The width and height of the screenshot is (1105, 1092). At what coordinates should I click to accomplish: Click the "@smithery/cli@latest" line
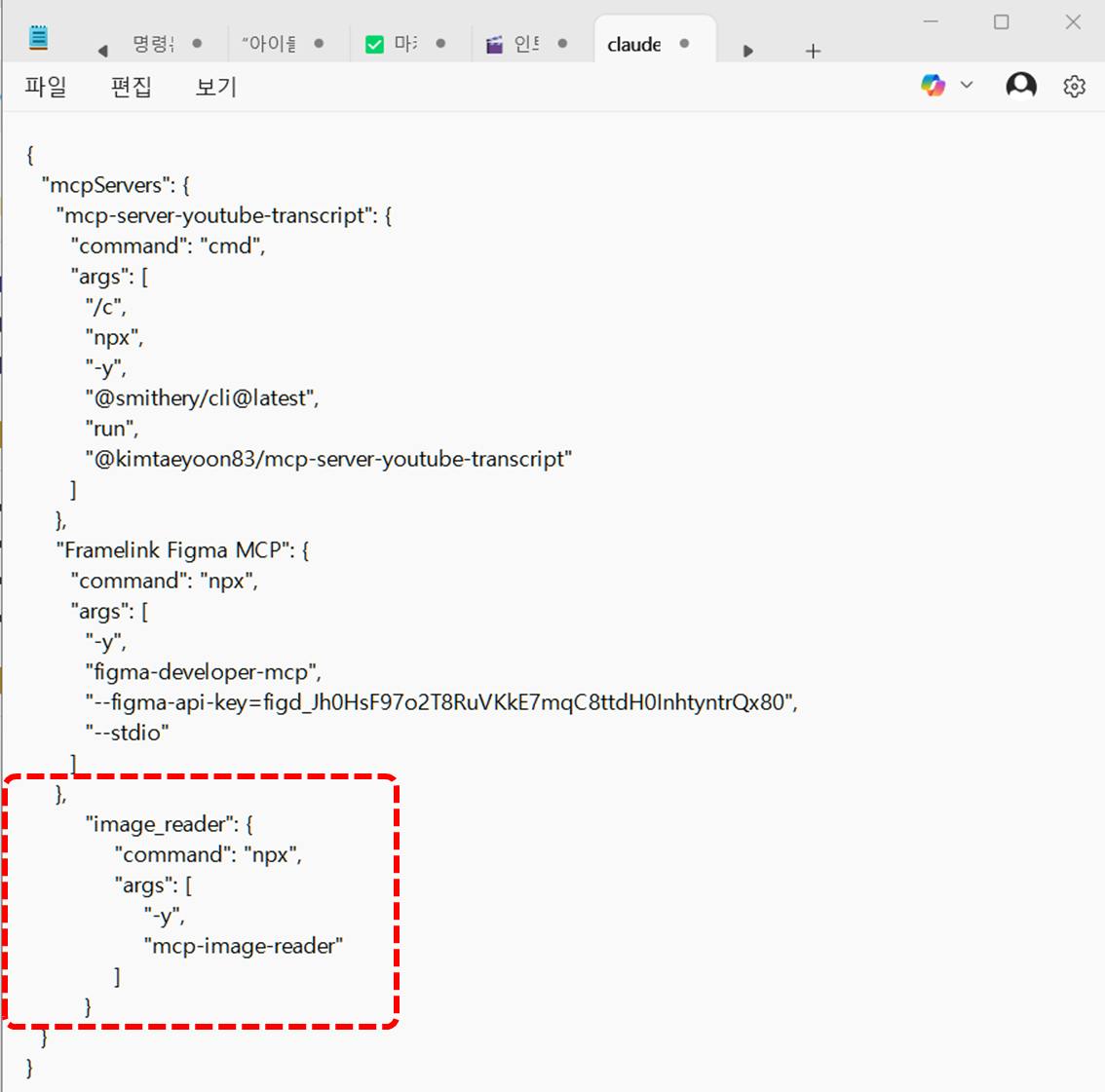203,398
